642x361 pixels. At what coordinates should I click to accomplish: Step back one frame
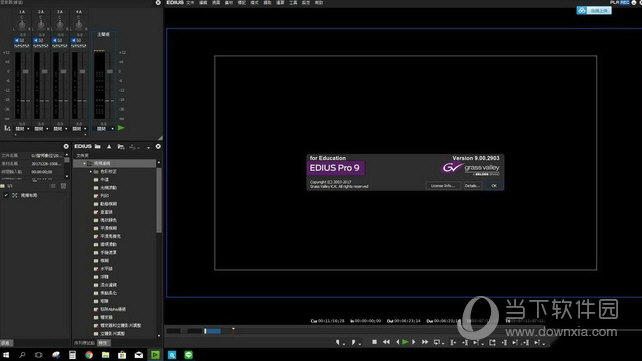tap(397, 342)
